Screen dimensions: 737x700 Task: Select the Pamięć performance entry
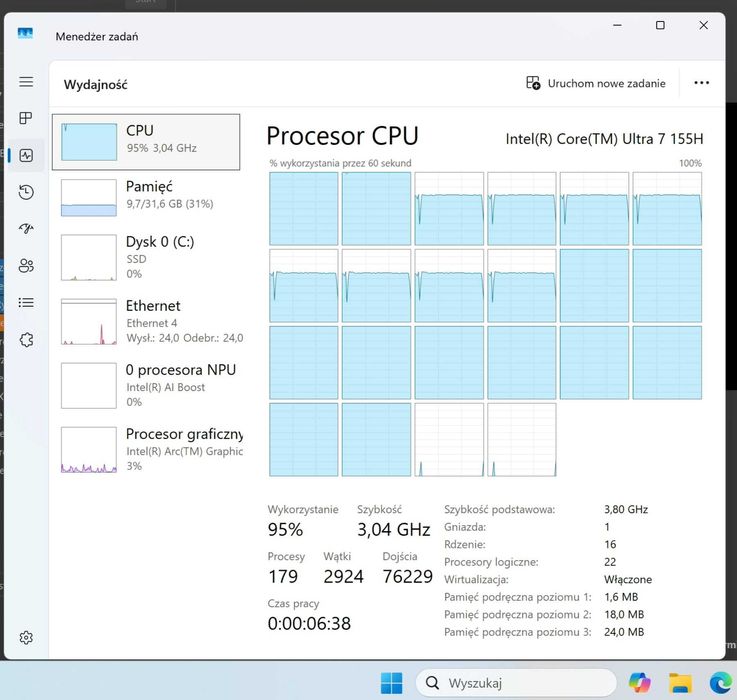click(146, 197)
